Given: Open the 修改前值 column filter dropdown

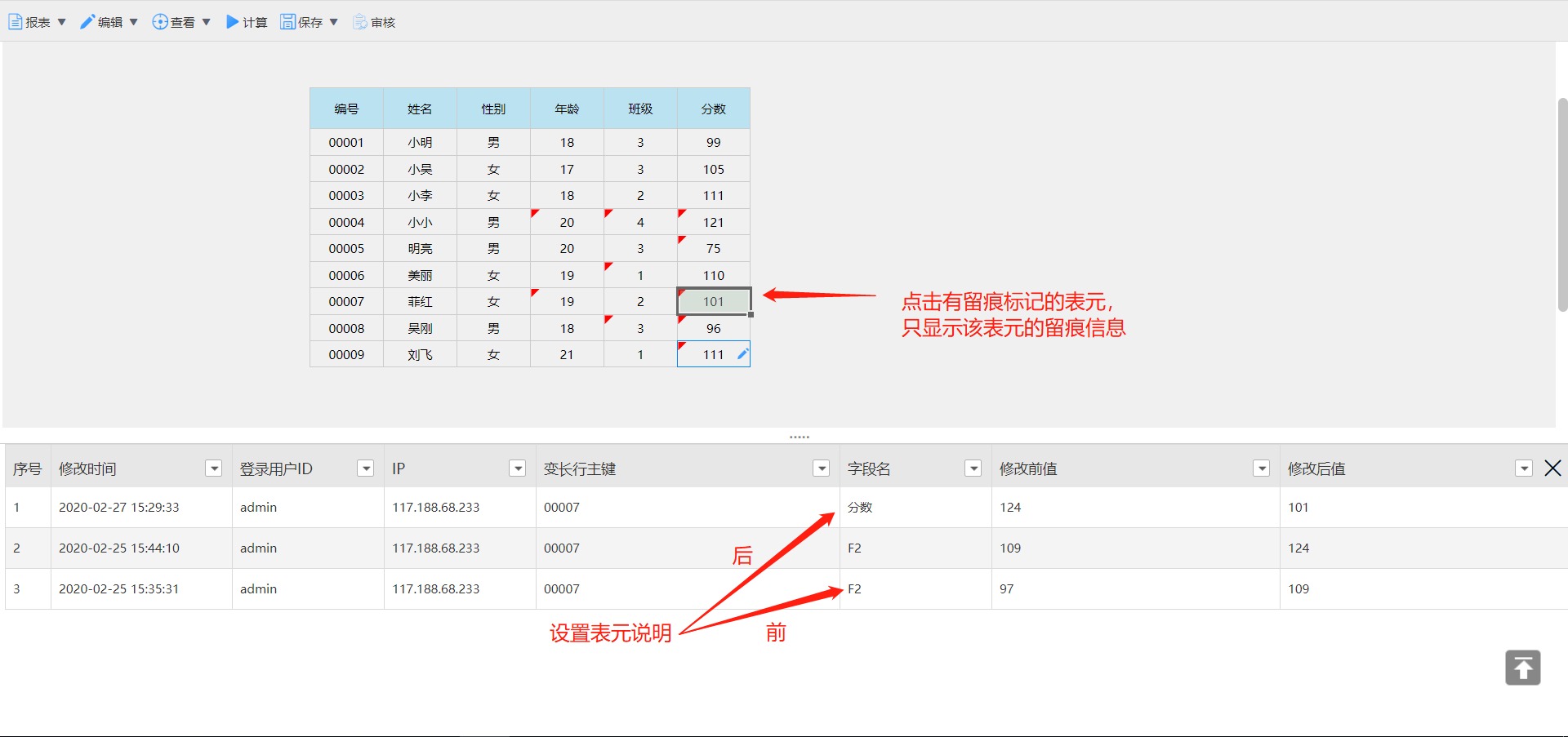Looking at the screenshot, I should click(1262, 468).
